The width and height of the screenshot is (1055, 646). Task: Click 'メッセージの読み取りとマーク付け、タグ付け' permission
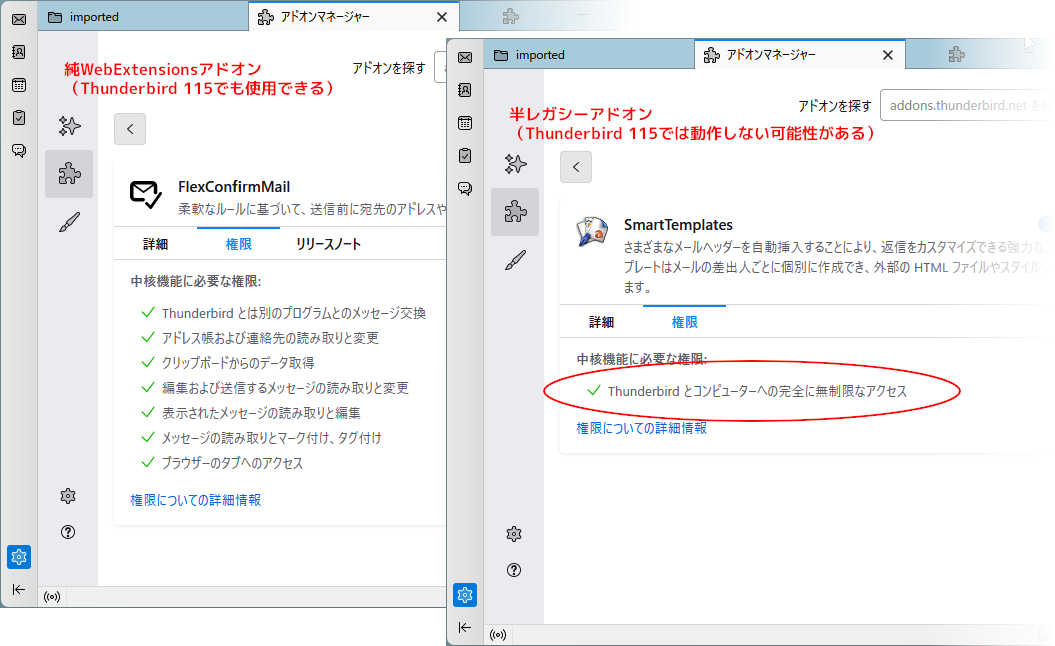point(272,438)
